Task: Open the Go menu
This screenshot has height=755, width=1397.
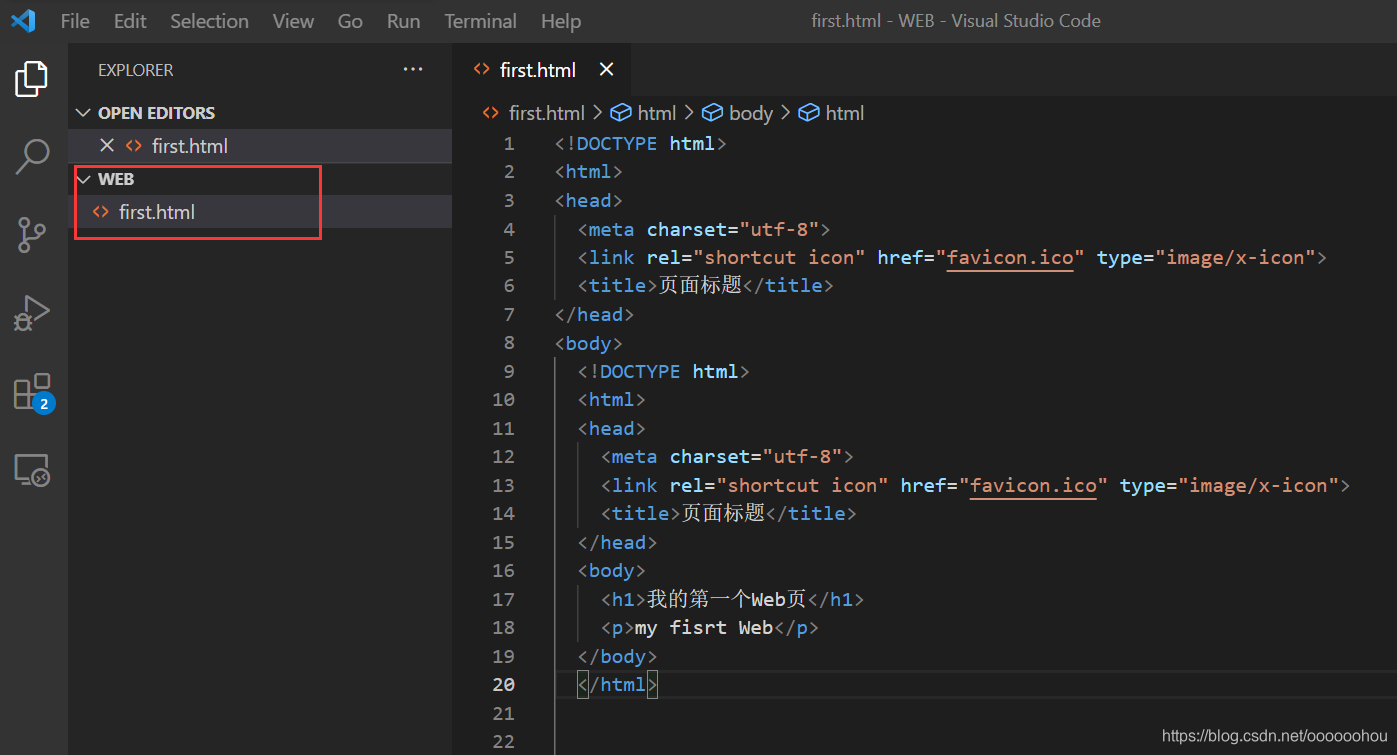Action: point(350,21)
